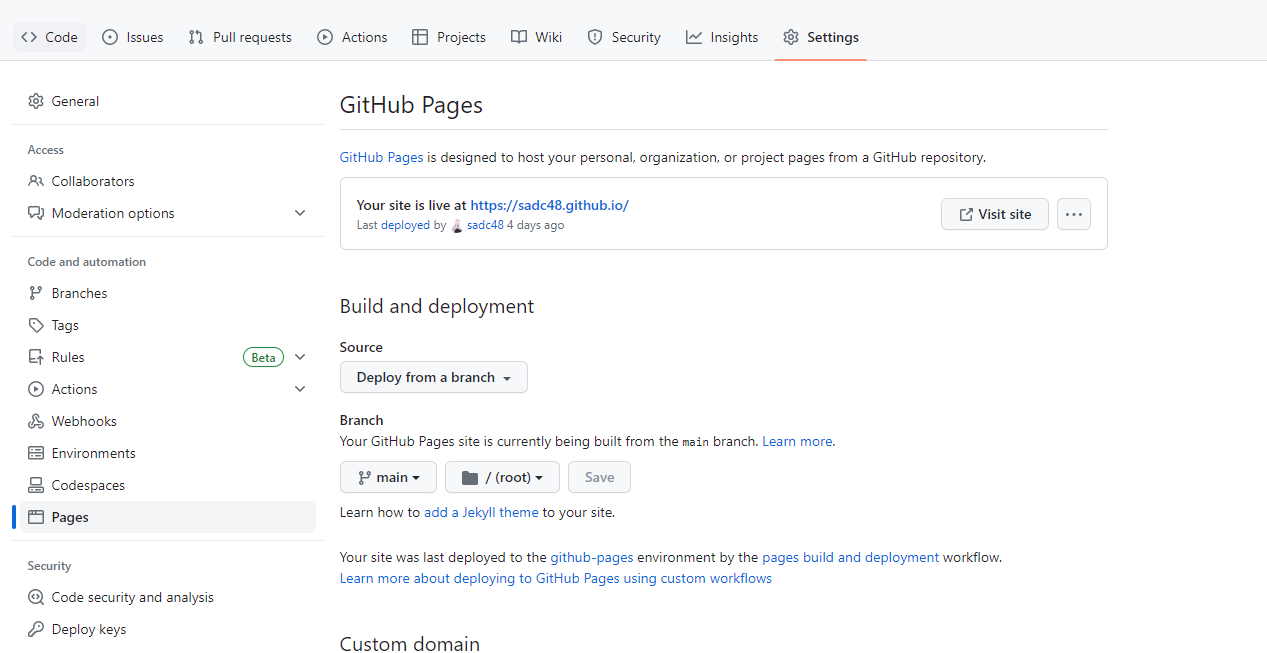Click the Save button
The height and width of the screenshot is (653, 1267).
click(x=599, y=477)
